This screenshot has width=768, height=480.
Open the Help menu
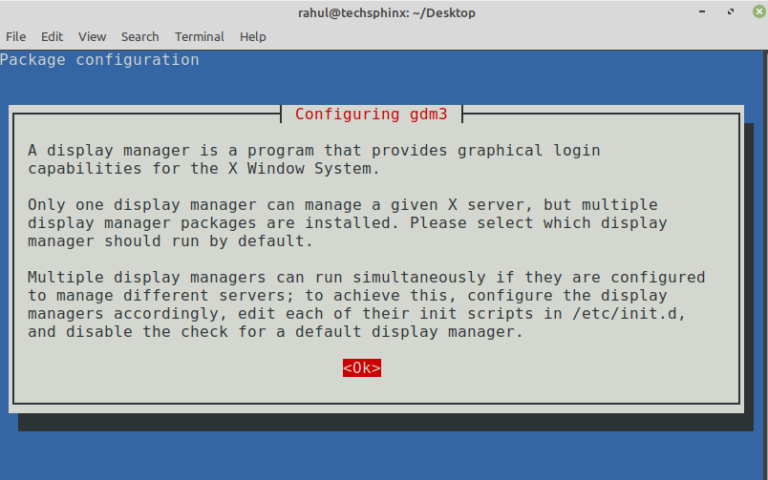coord(253,36)
